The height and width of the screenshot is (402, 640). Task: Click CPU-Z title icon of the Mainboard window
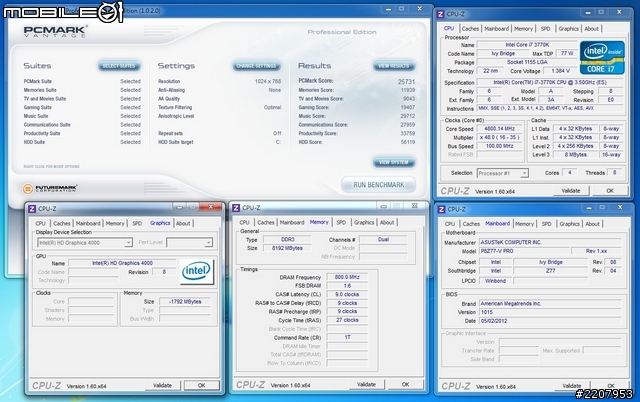click(441, 209)
